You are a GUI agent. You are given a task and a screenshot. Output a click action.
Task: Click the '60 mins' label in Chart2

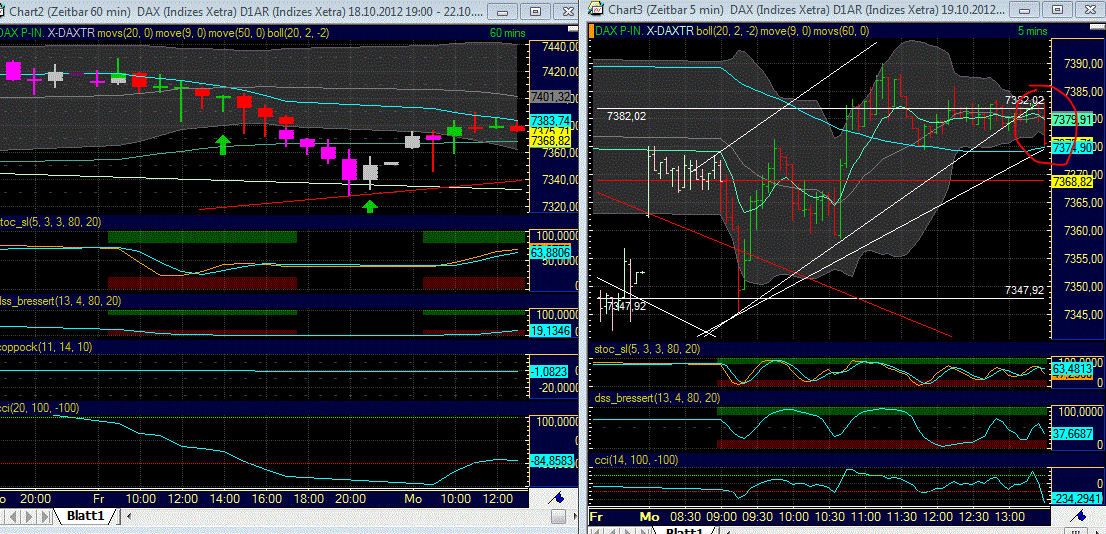tap(506, 32)
